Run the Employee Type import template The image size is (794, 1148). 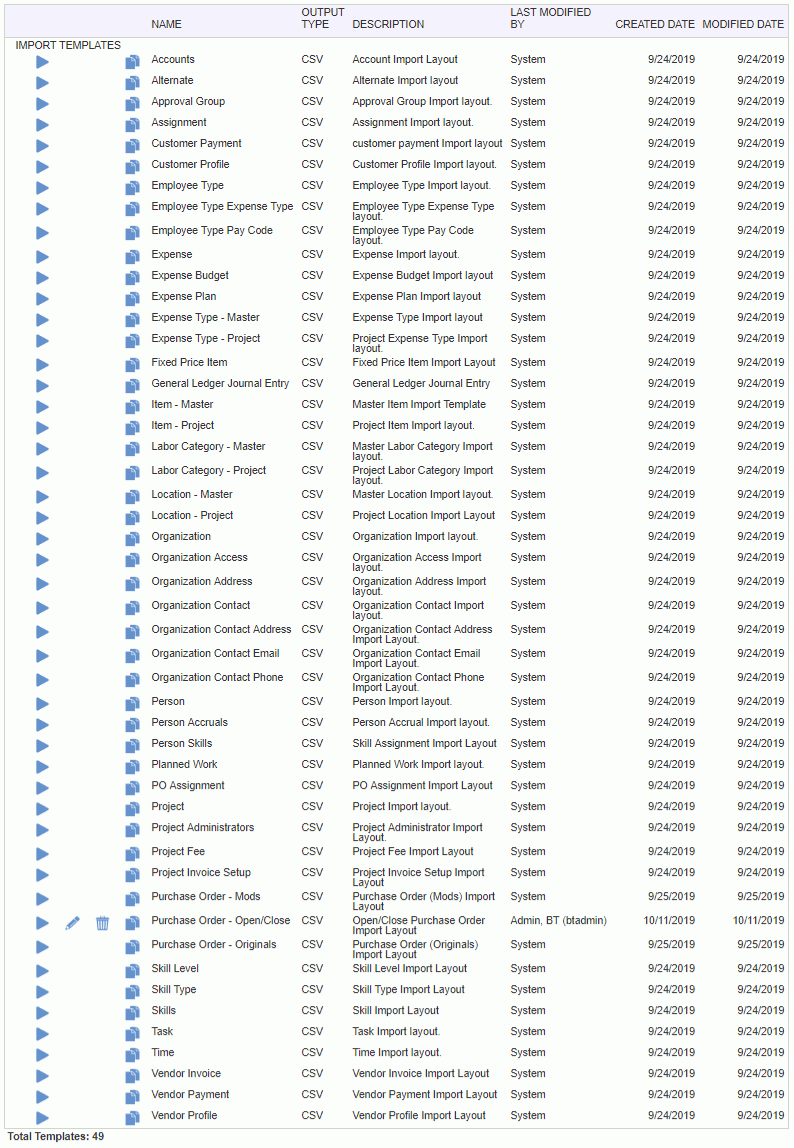42,188
